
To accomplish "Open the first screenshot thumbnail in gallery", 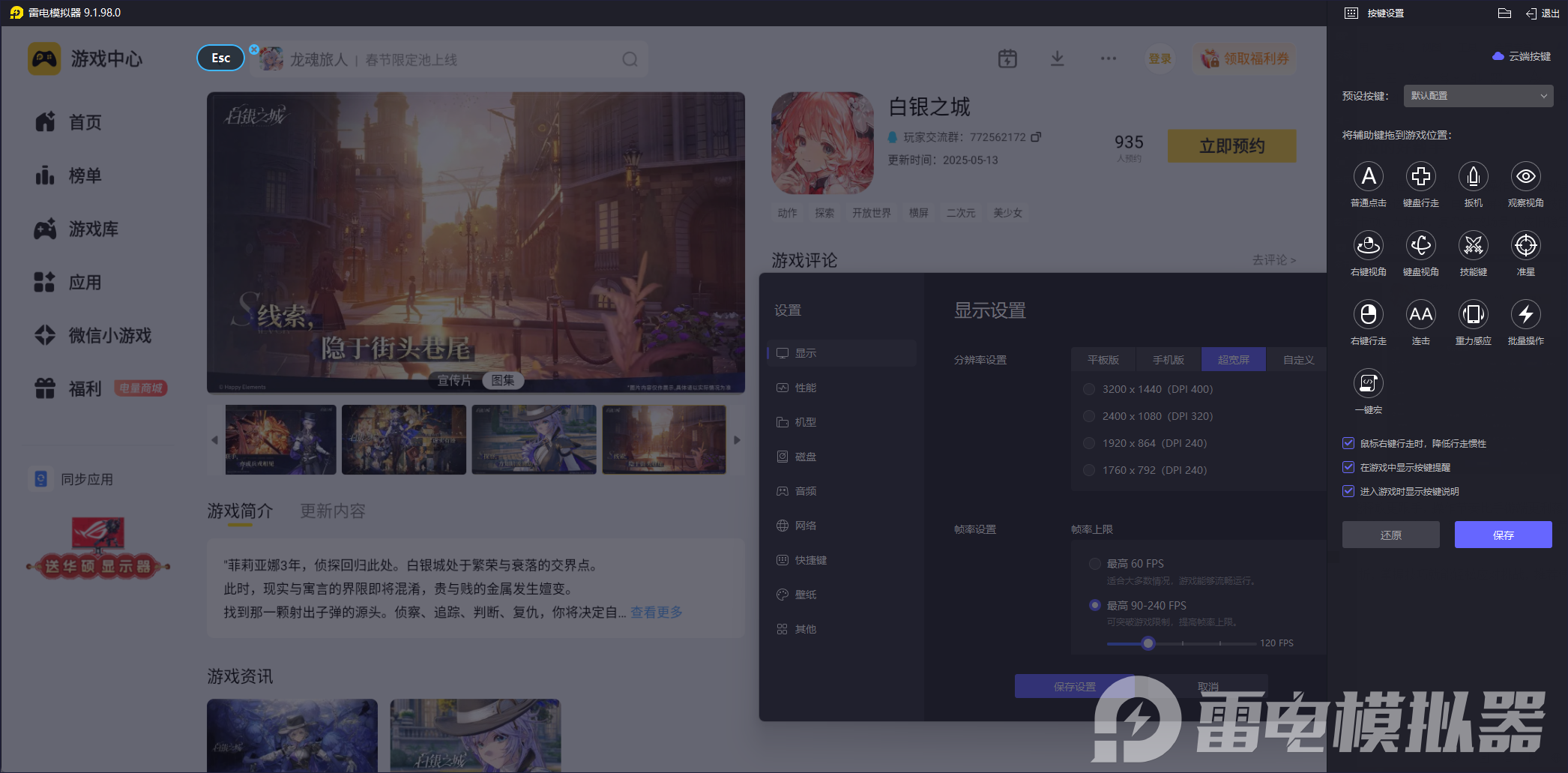I will [x=281, y=440].
